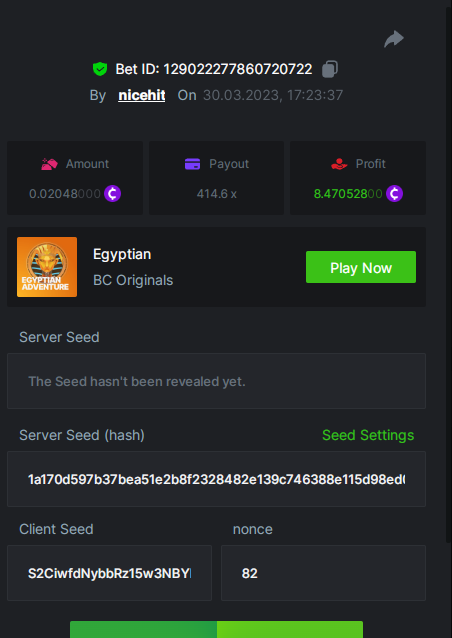
Task: Select the Server Seed (hash) field
Action: pos(216,479)
